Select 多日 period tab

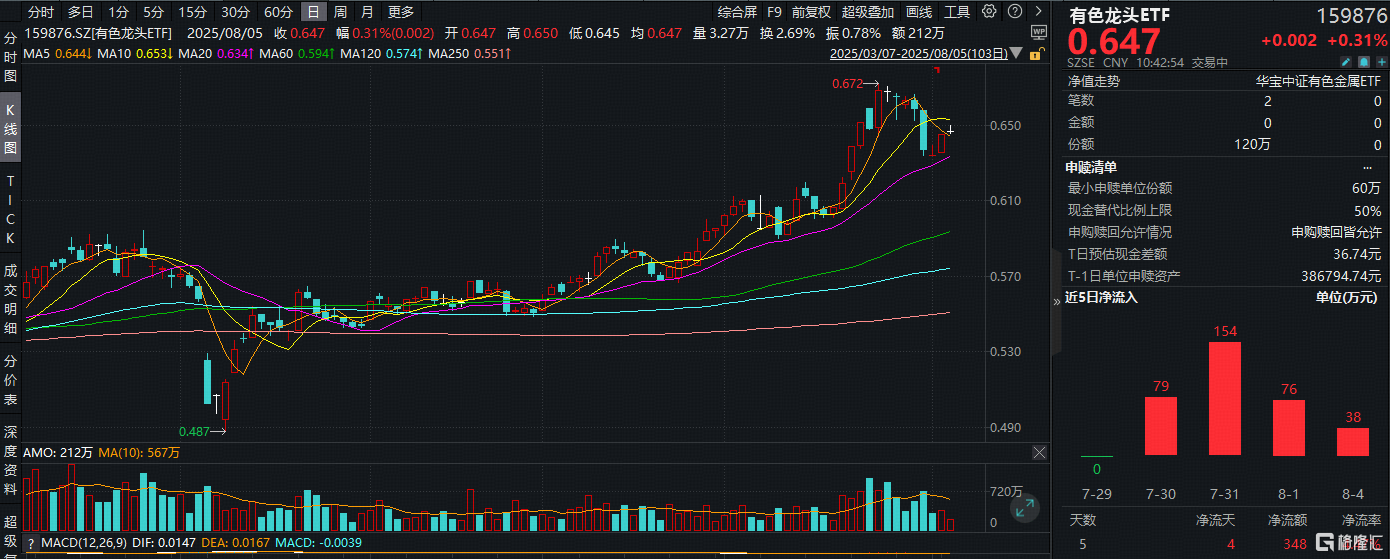[80, 12]
